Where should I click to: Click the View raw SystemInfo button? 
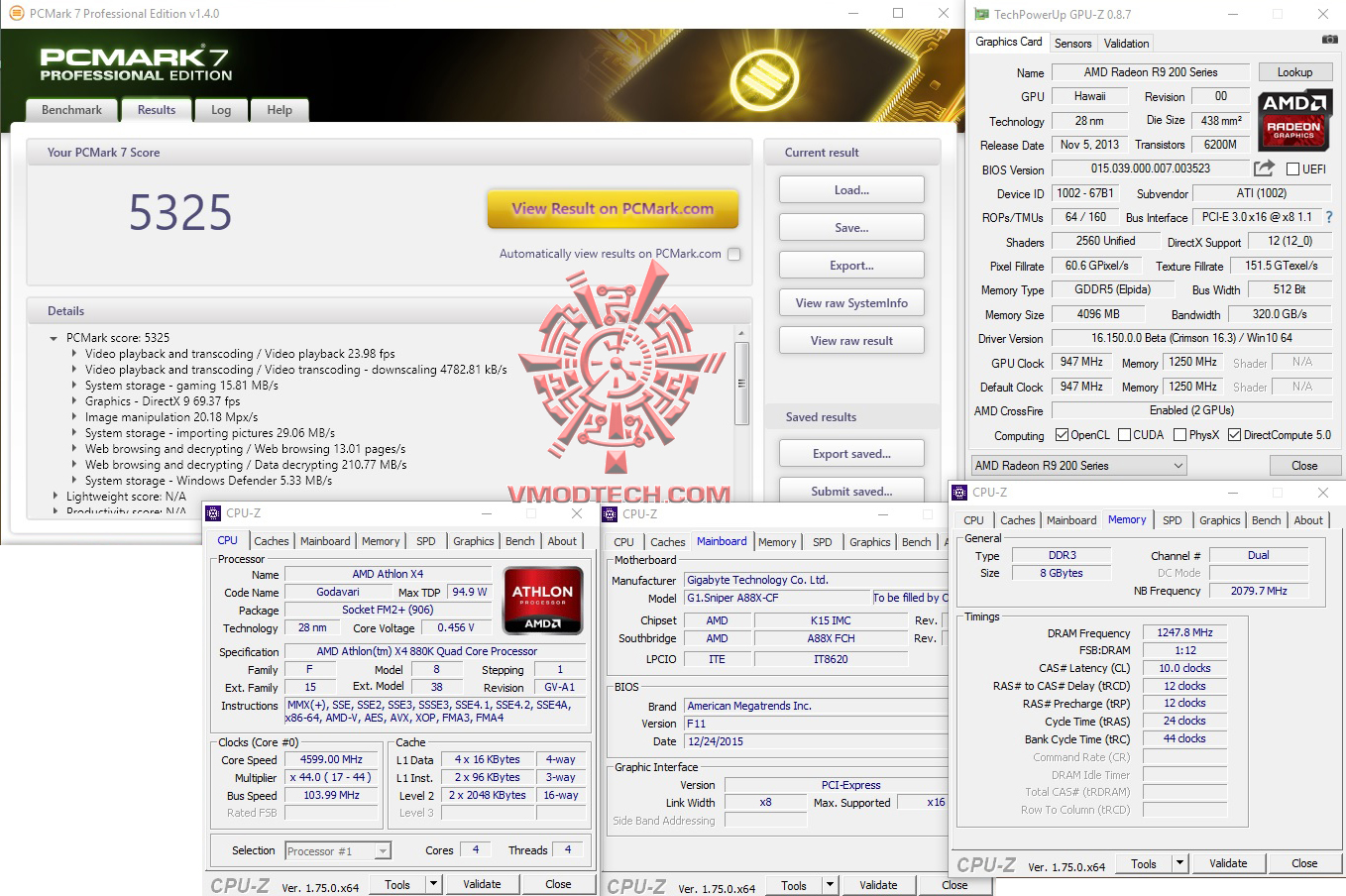(x=851, y=303)
